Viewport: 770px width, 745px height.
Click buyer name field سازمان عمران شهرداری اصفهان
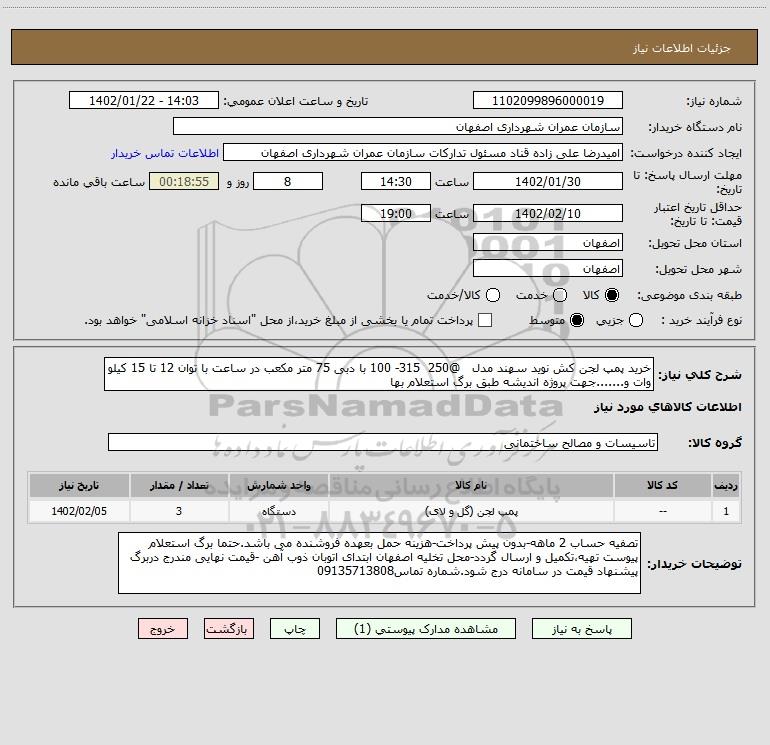(x=398, y=126)
